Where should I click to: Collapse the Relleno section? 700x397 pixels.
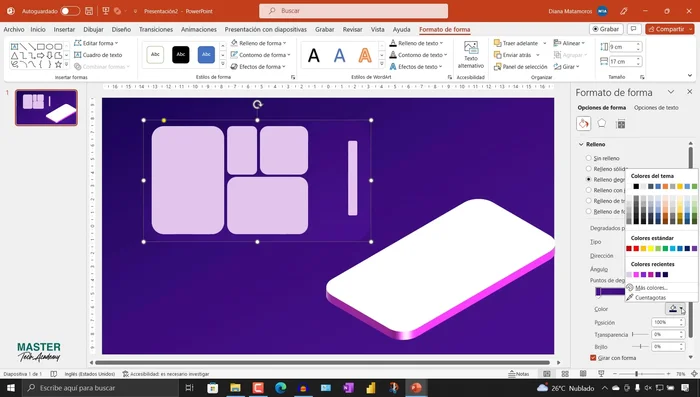pyautogui.click(x=581, y=144)
